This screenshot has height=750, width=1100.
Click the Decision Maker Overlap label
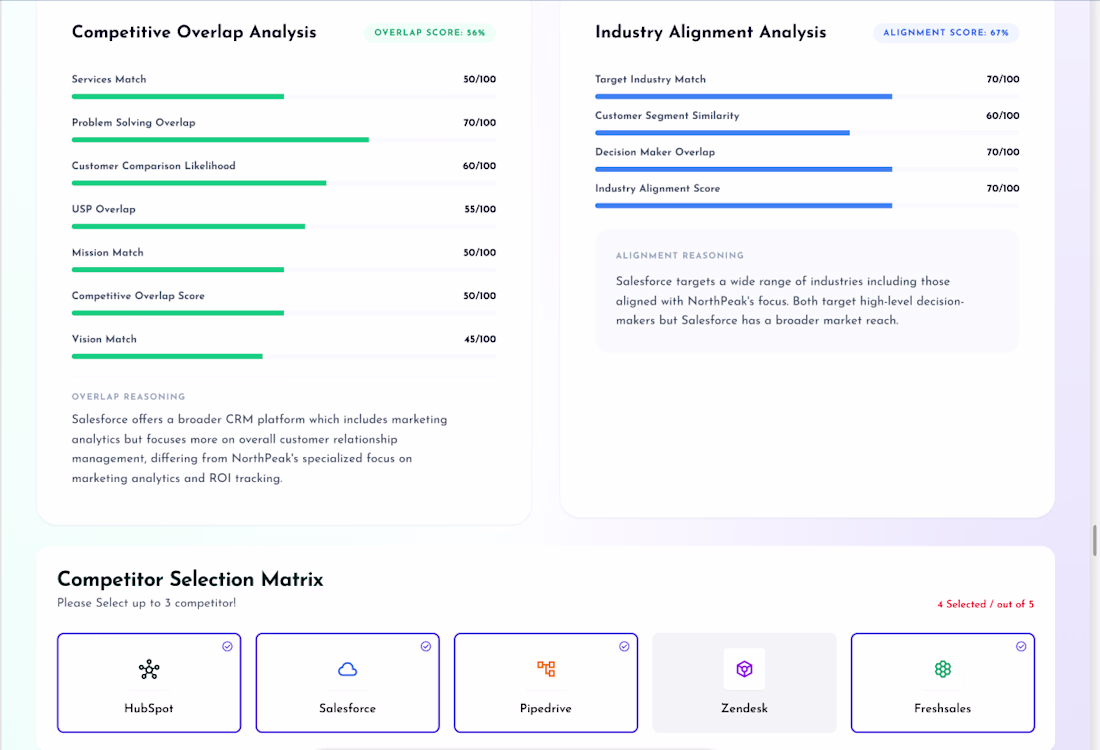click(x=655, y=152)
